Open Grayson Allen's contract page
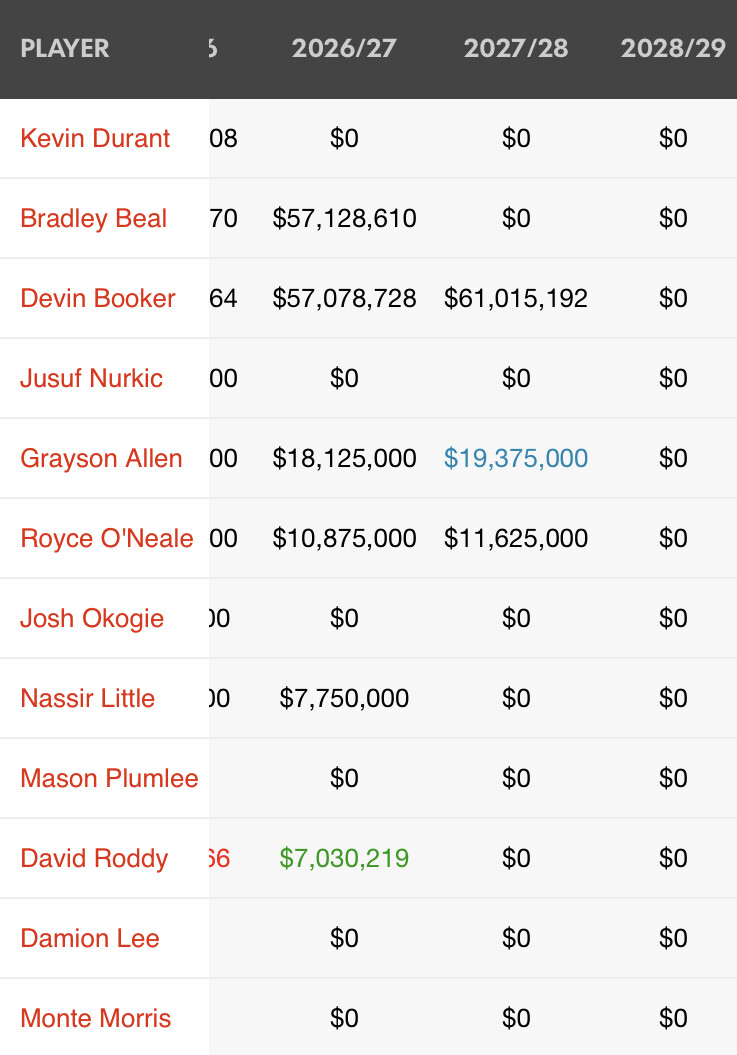Image resolution: width=737 pixels, height=1055 pixels. click(x=101, y=458)
